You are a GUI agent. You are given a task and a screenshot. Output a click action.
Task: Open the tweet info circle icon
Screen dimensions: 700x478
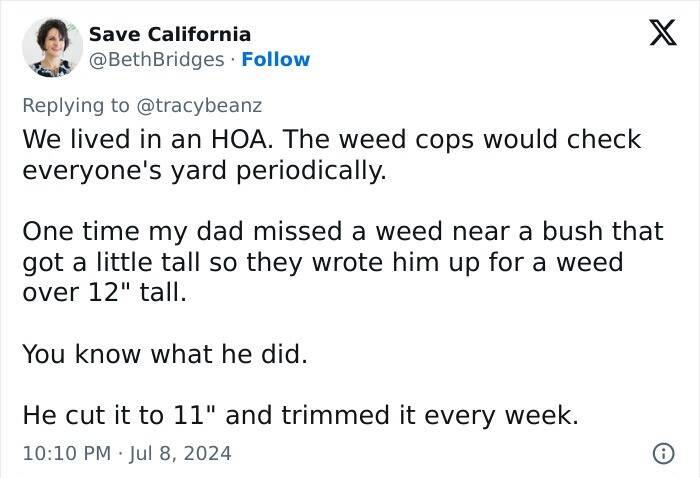click(x=661, y=453)
